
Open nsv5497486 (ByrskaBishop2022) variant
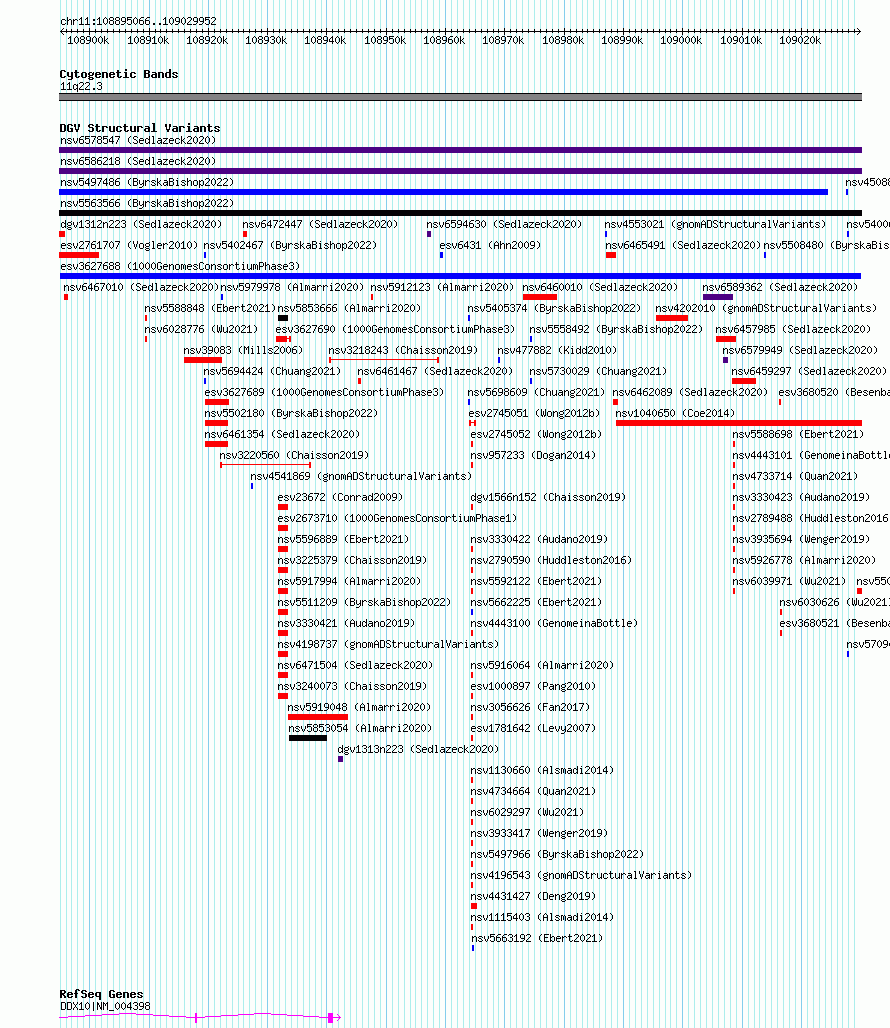147,182
